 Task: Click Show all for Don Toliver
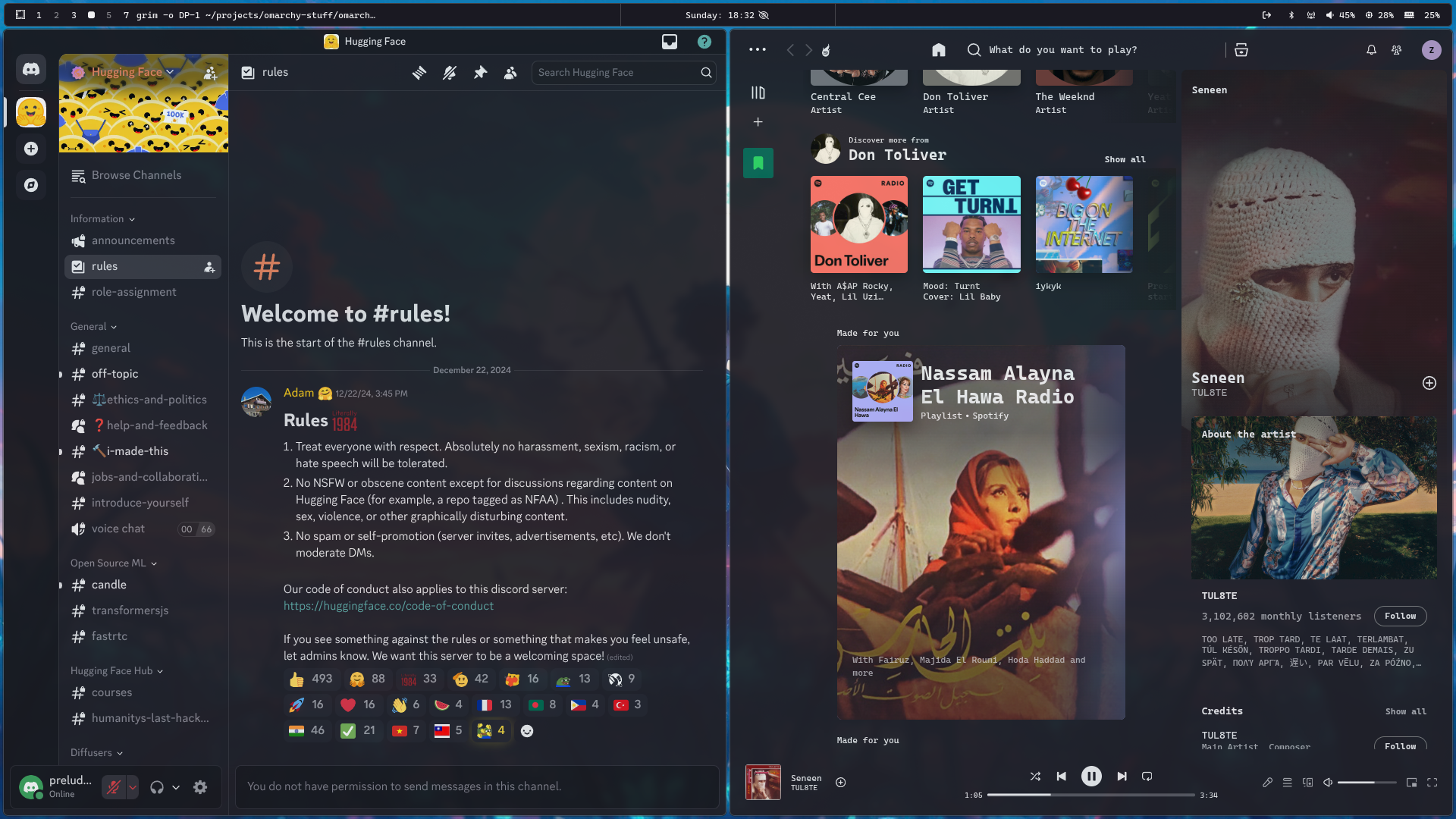point(1125,160)
